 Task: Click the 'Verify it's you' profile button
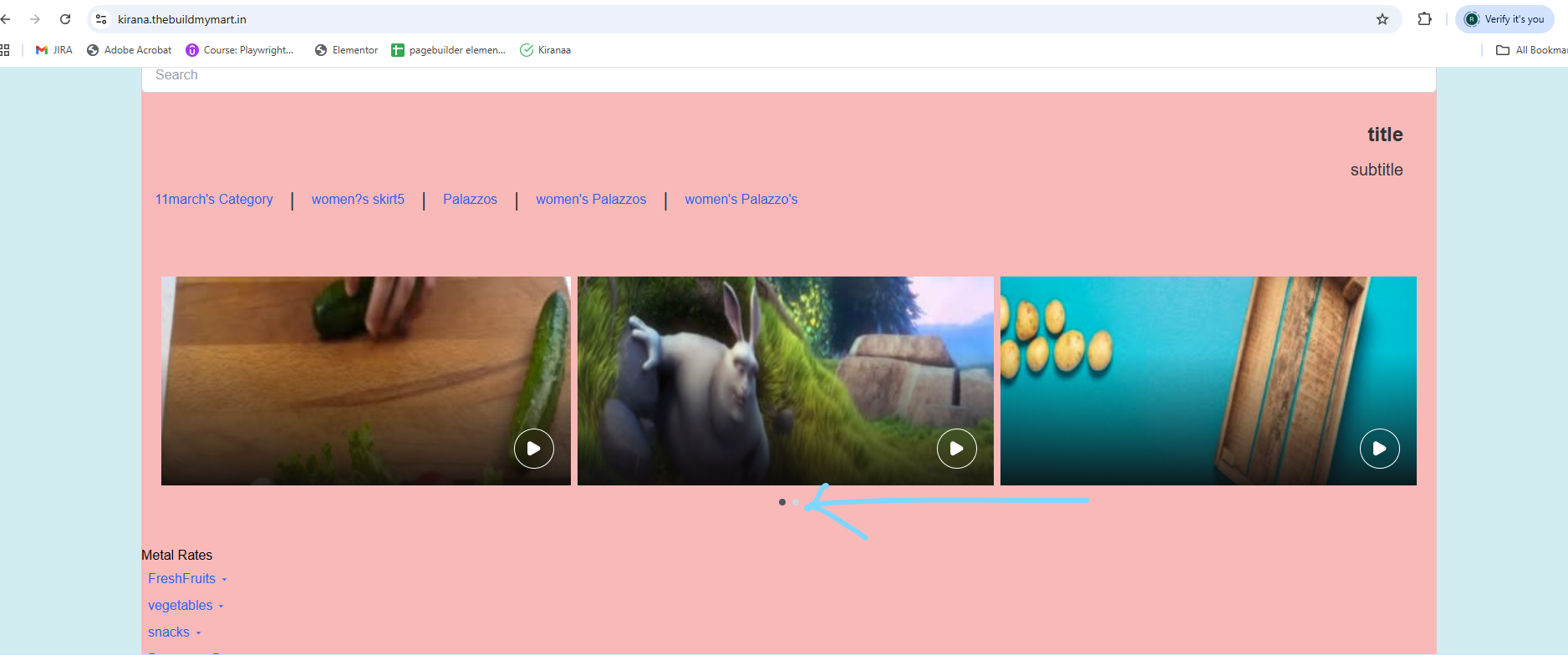pyautogui.click(x=1504, y=19)
